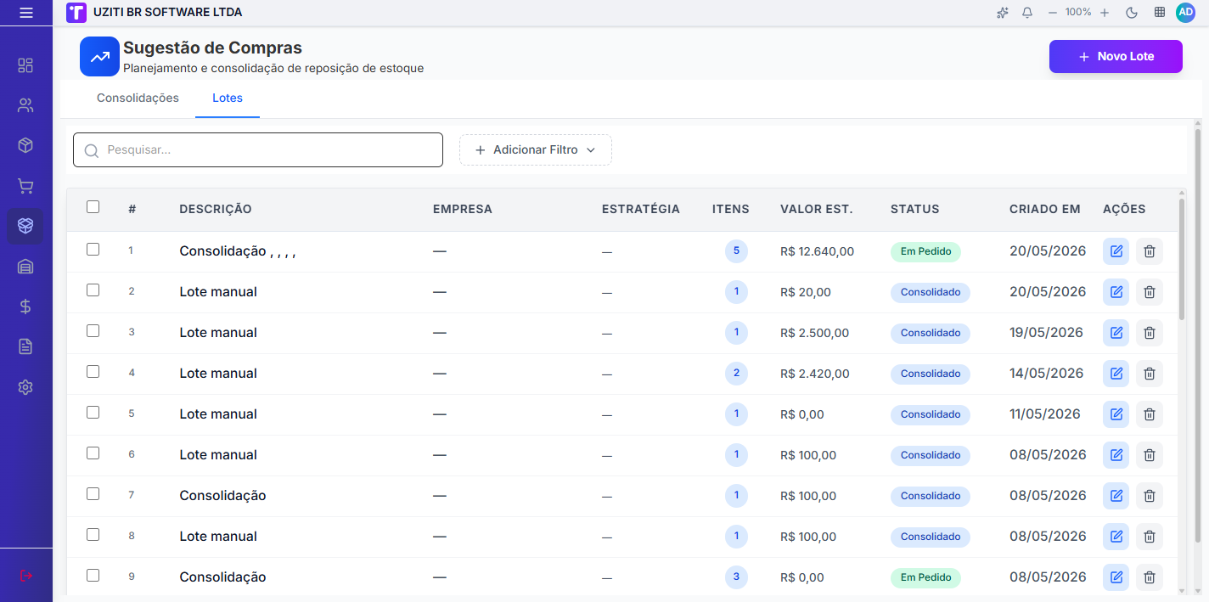Edit row 1 Consolidação , , , ,
The image size is (1209, 602).
pos(1116,251)
